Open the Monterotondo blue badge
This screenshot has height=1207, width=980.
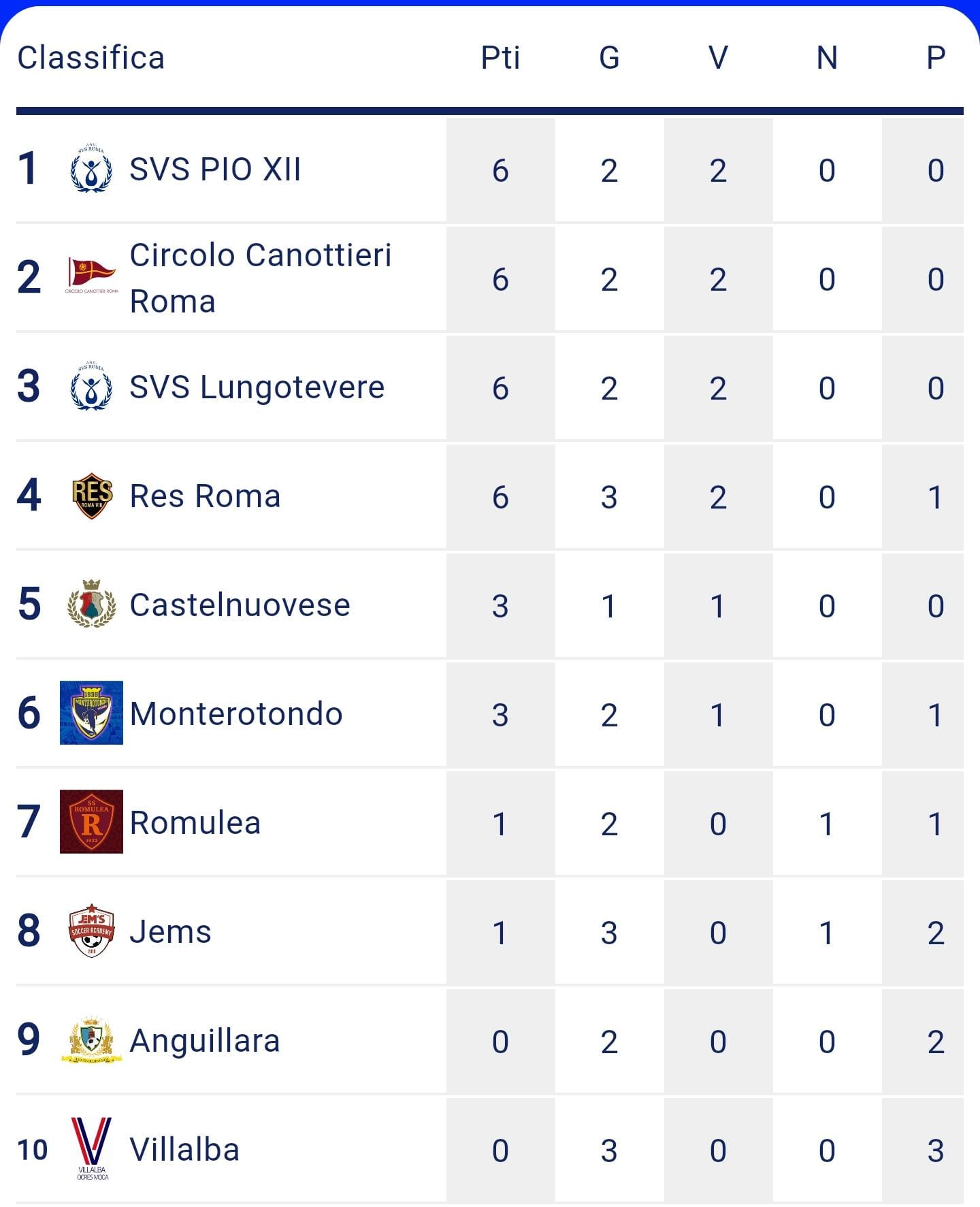pos(91,713)
